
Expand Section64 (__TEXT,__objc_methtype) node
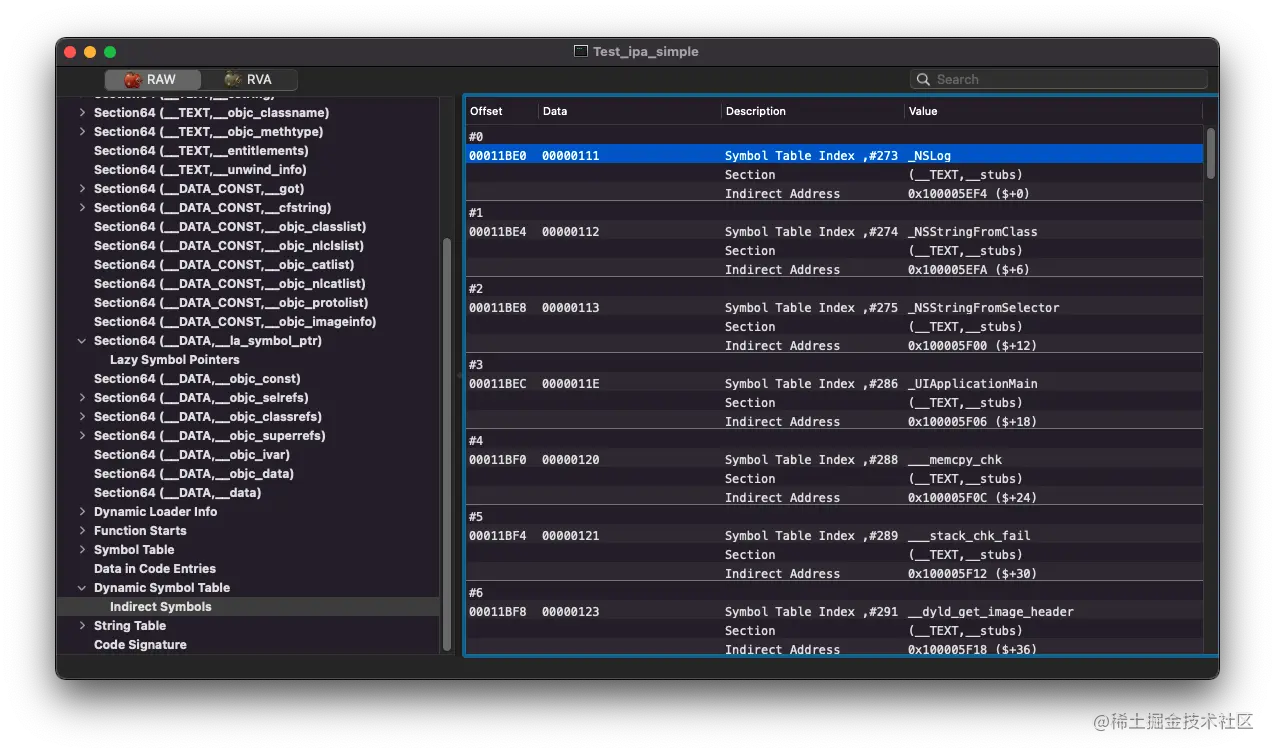82,132
